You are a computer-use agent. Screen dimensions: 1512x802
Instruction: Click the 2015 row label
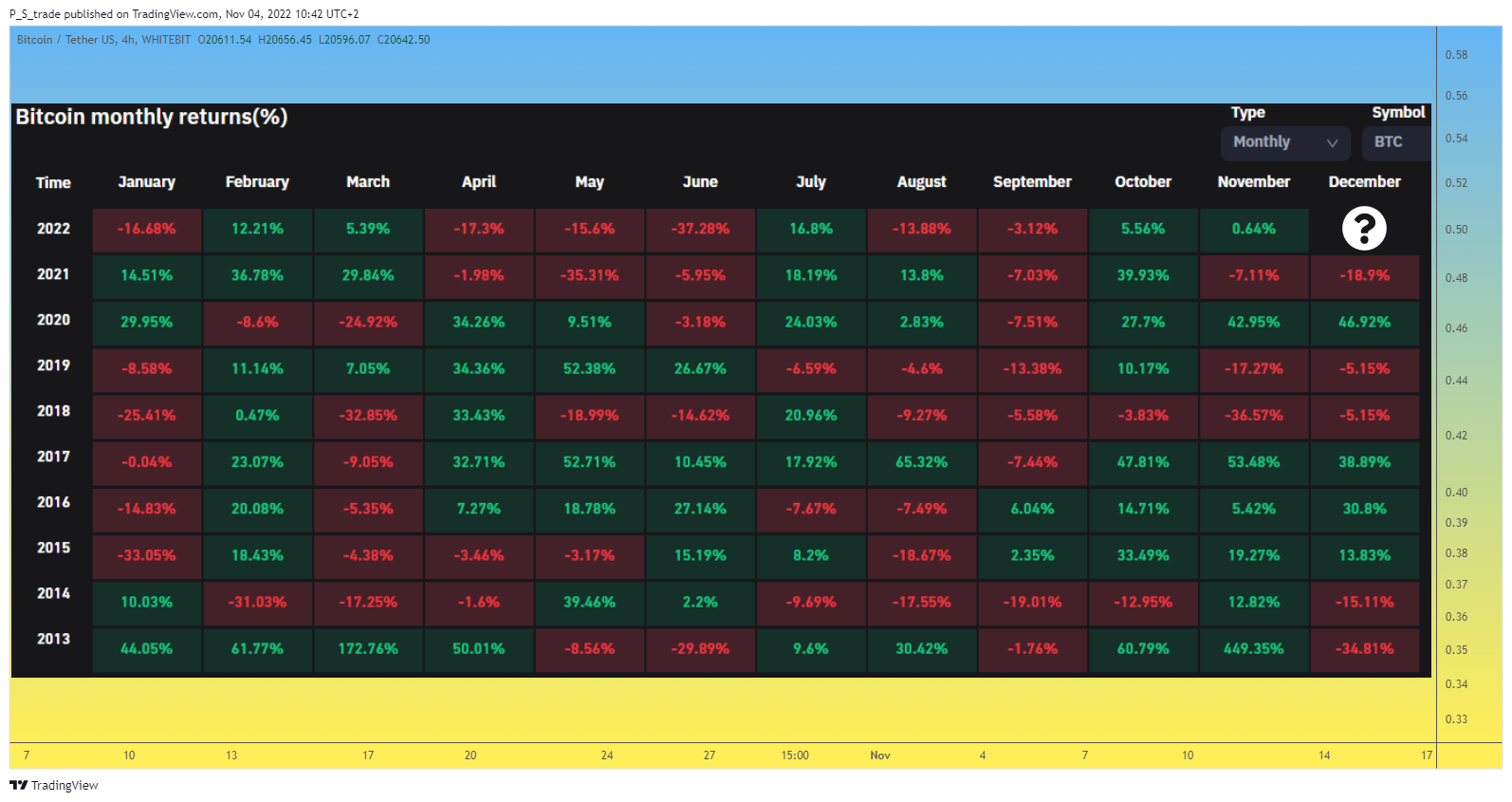[x=53, y=548]
